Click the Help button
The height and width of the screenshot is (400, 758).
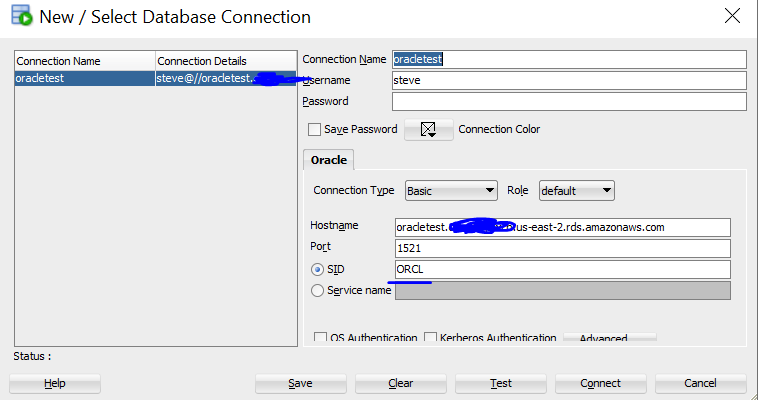pyautogui.click(x=55, y=384)
